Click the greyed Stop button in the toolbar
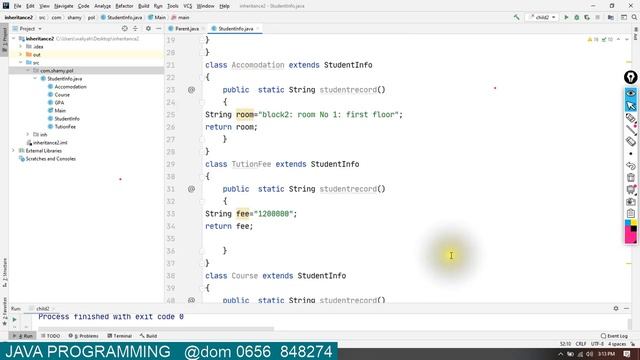 pyautogui.click(x=598, y=18)
